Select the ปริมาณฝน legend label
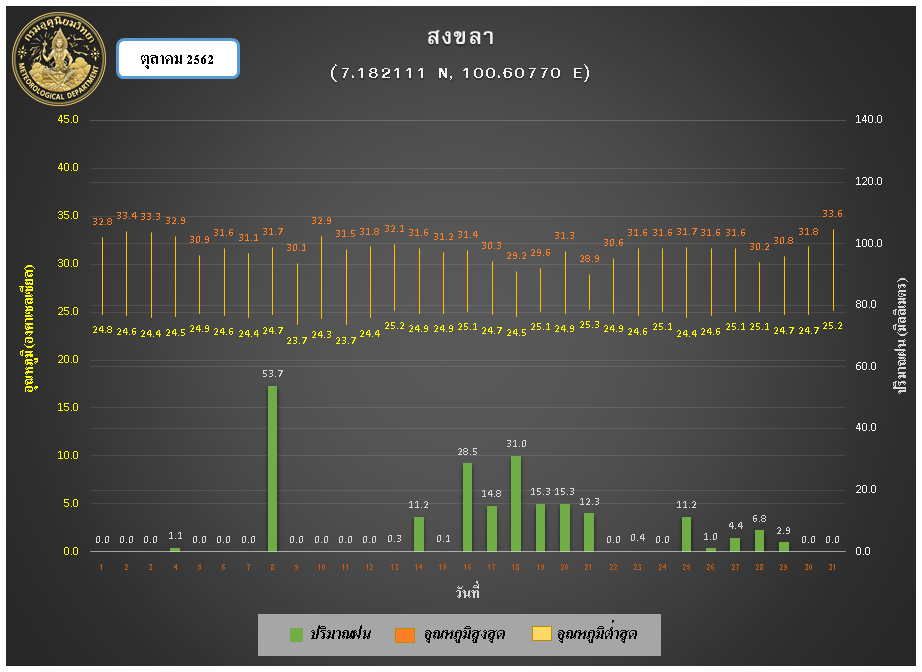Viewport: 922px width, 672px height. click(x=340, y=634)
